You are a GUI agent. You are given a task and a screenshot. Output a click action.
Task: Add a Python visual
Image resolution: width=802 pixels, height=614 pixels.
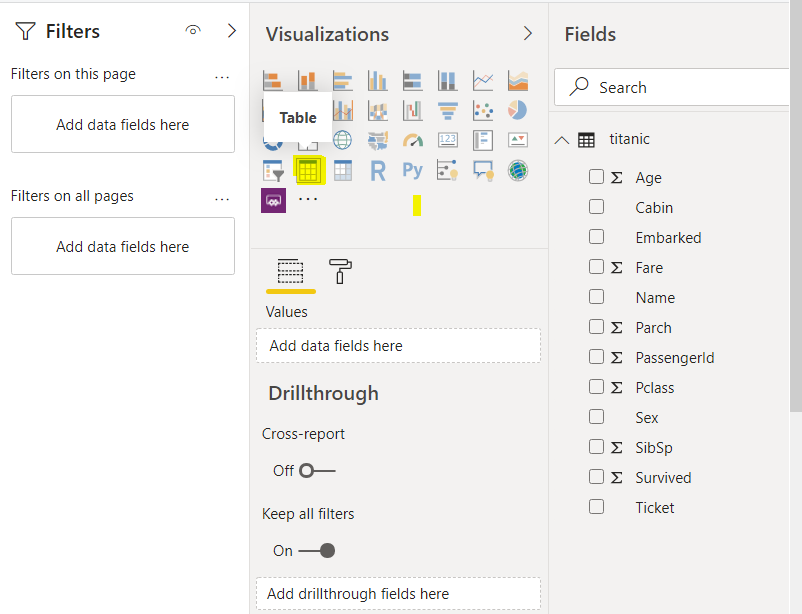[x=412, y=171]
